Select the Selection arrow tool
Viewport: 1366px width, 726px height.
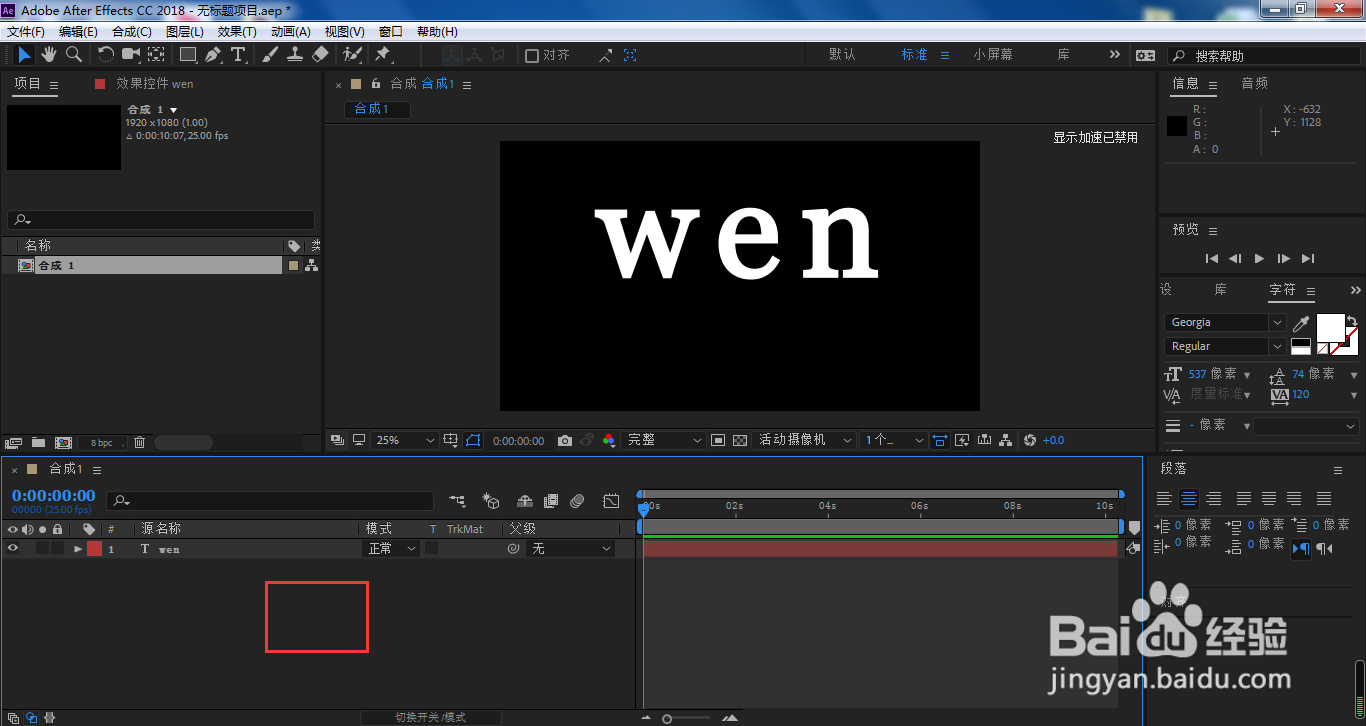(25, 55)
